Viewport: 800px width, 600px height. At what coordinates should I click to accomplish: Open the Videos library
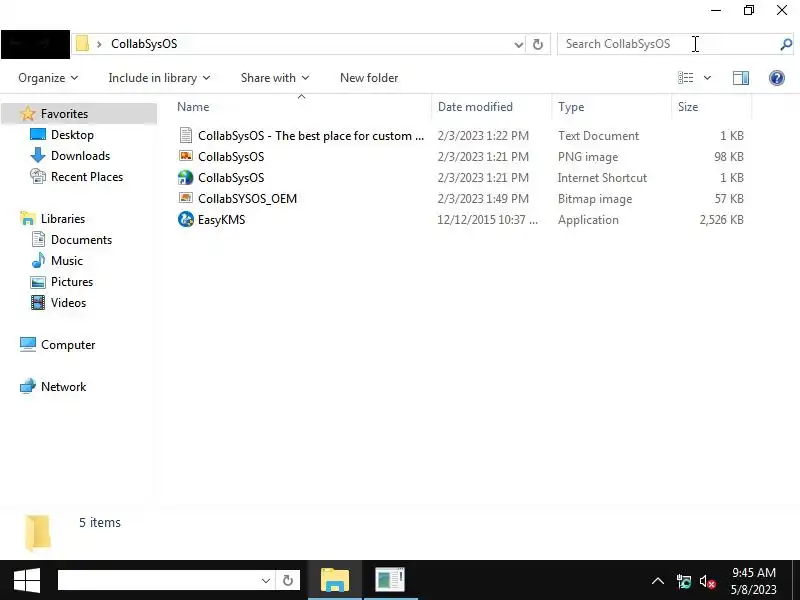[68, 303]
